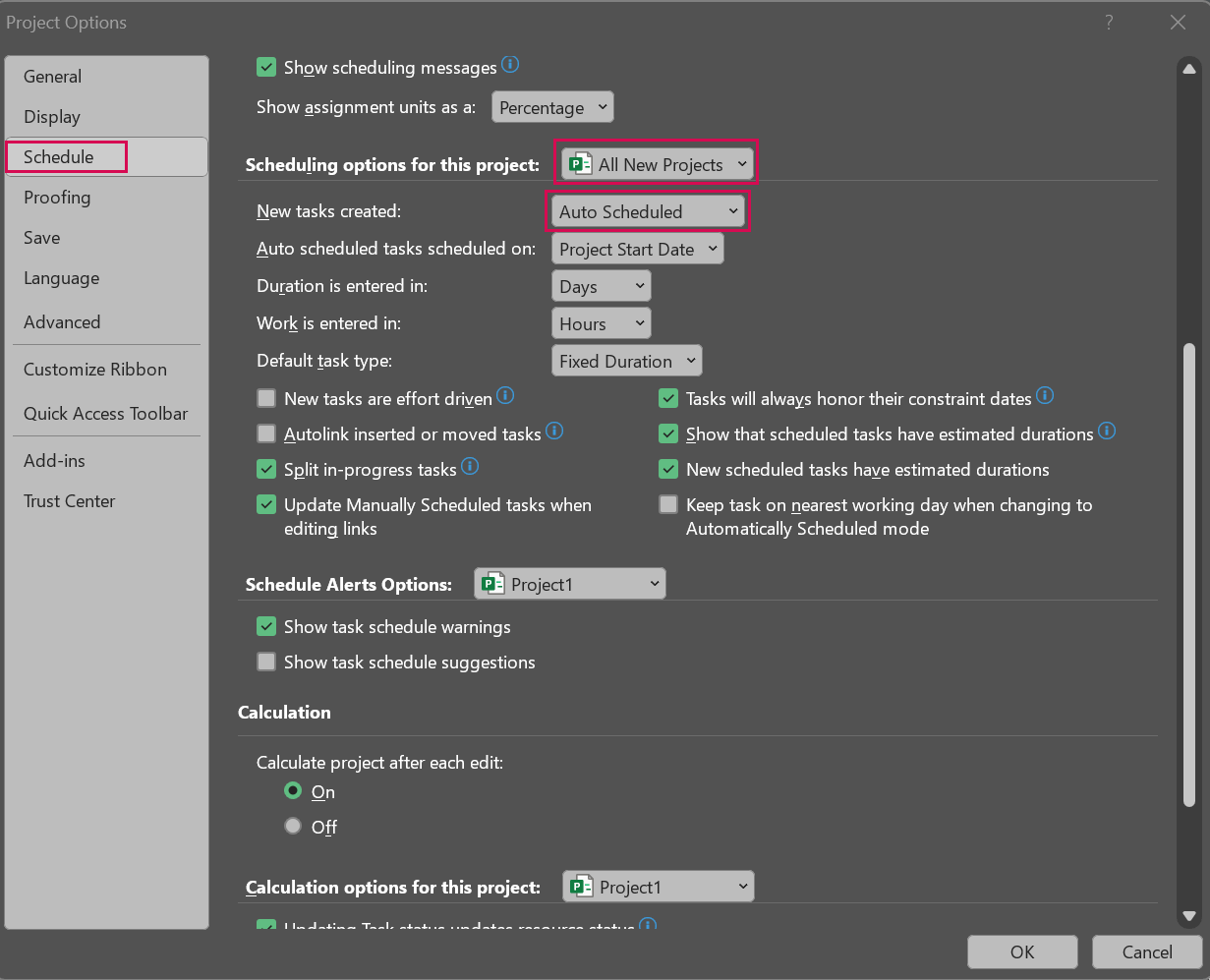Screen dimensions: 1210x980
Task: Click info icon next to New tasks are effort driven
Action: [505, 396]
